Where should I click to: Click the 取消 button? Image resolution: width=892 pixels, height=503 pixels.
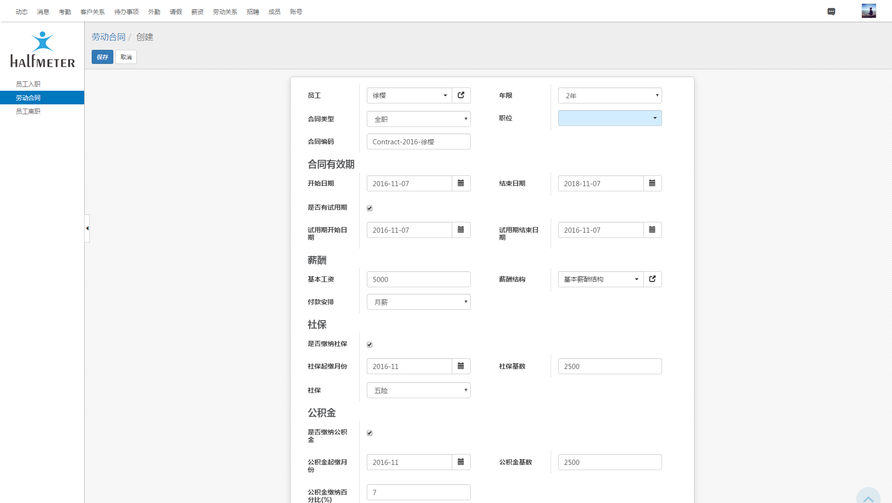tap(126, 57)
